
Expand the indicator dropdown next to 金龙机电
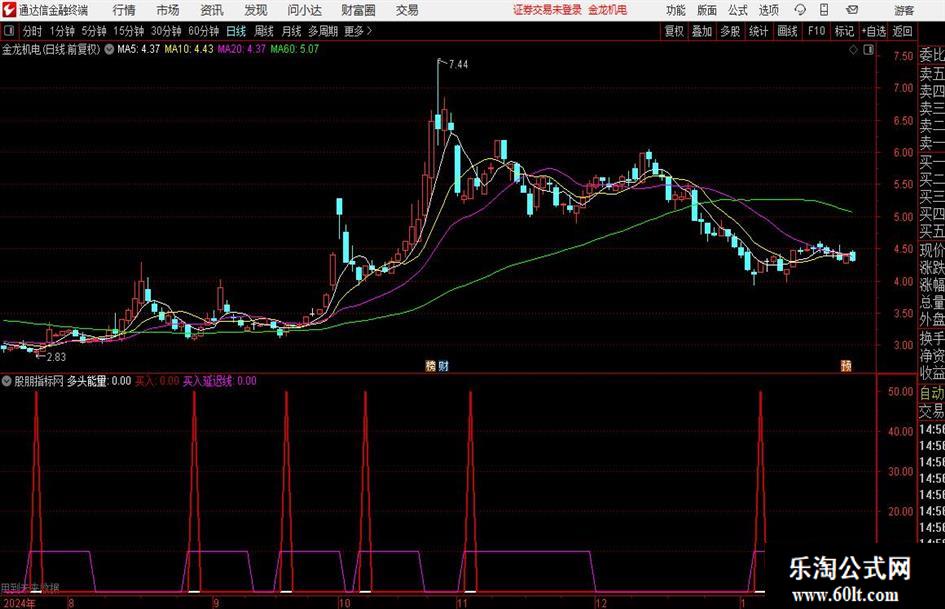109,49
